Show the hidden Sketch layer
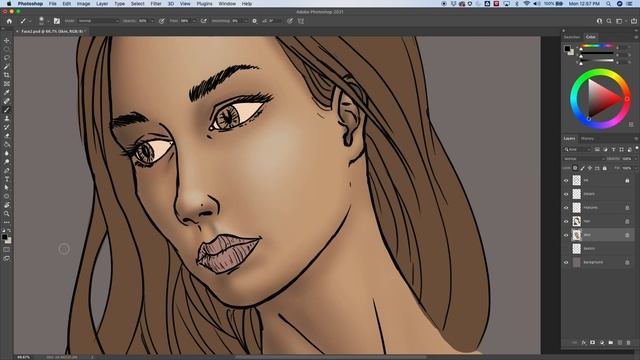 (x=566, y=249)
